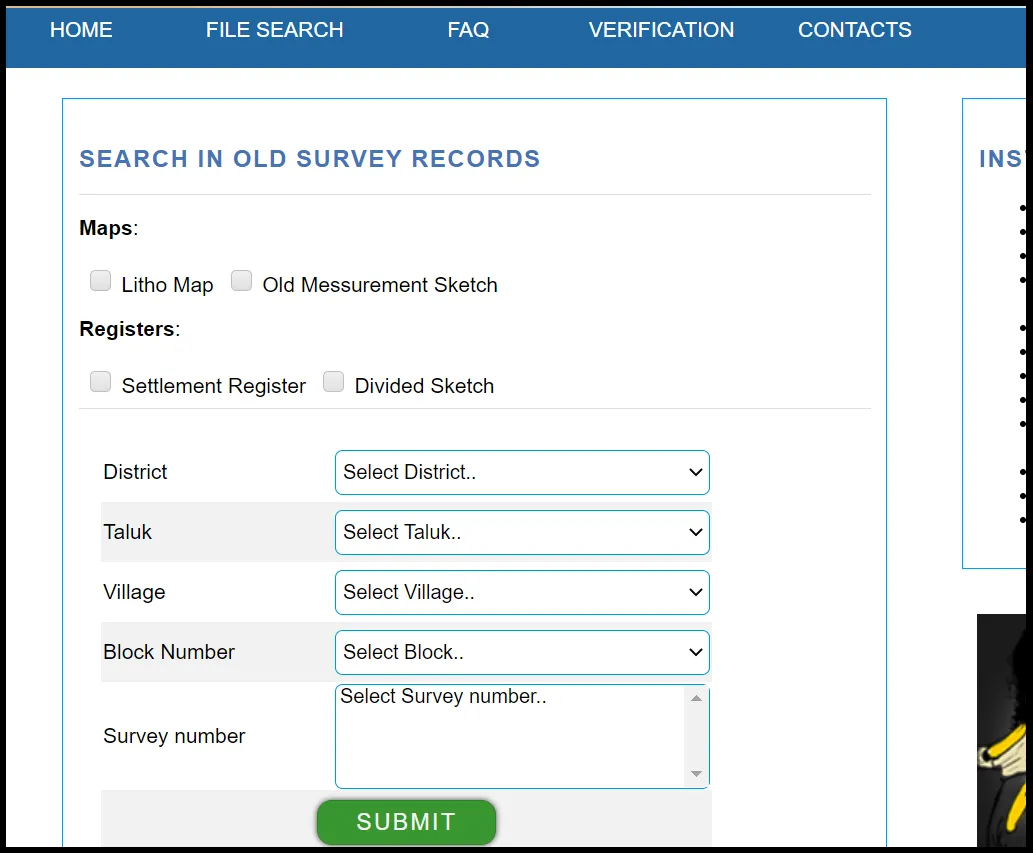Expand the Select Village dropdown
1033x853 pixels.
tap(521, 592)
